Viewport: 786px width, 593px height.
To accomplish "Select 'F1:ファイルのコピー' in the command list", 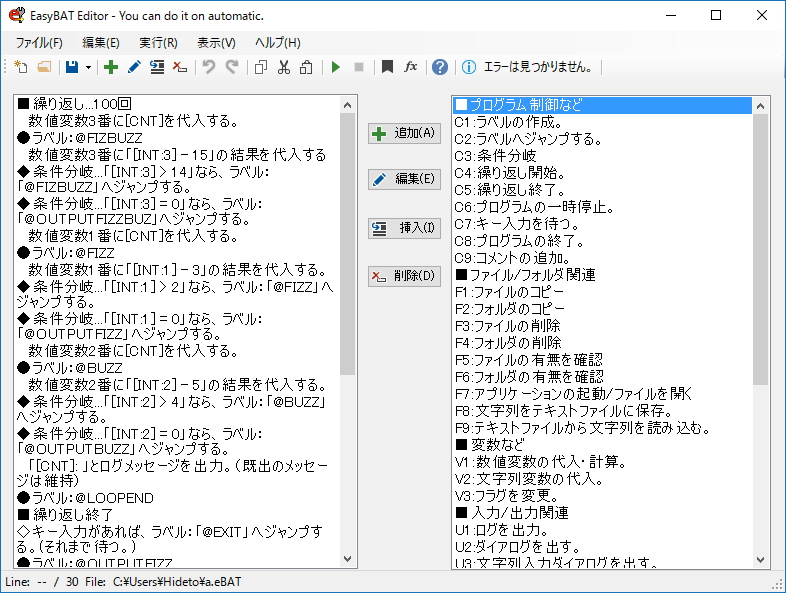I will (x=509, y=291).
